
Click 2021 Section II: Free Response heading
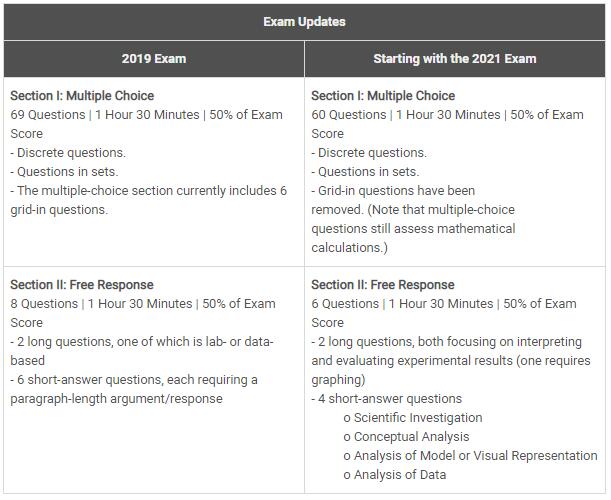[383, 285]
